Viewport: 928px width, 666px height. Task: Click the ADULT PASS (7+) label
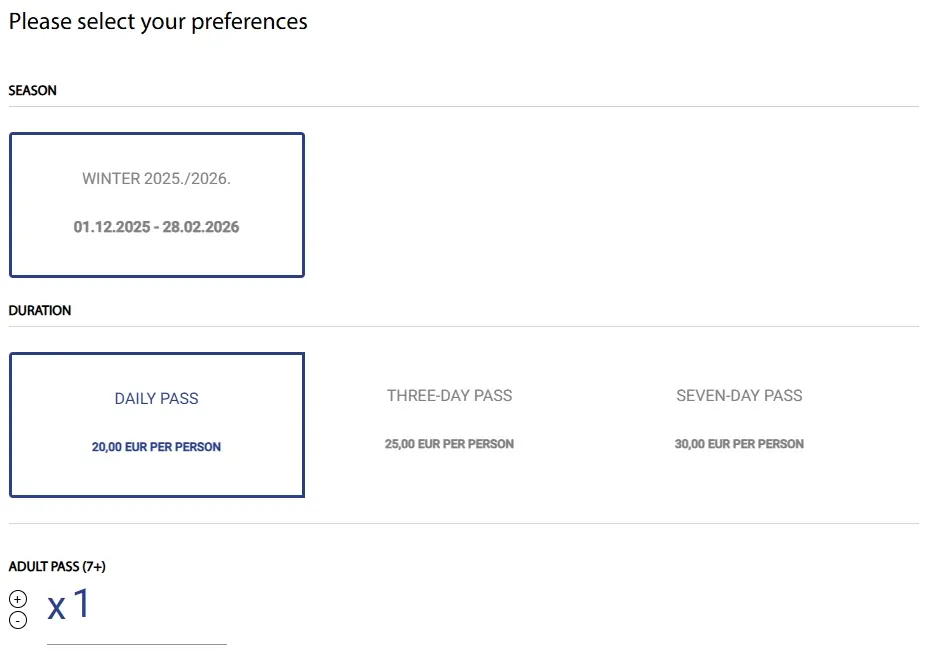pyautogui.click(x=57, y=567)
